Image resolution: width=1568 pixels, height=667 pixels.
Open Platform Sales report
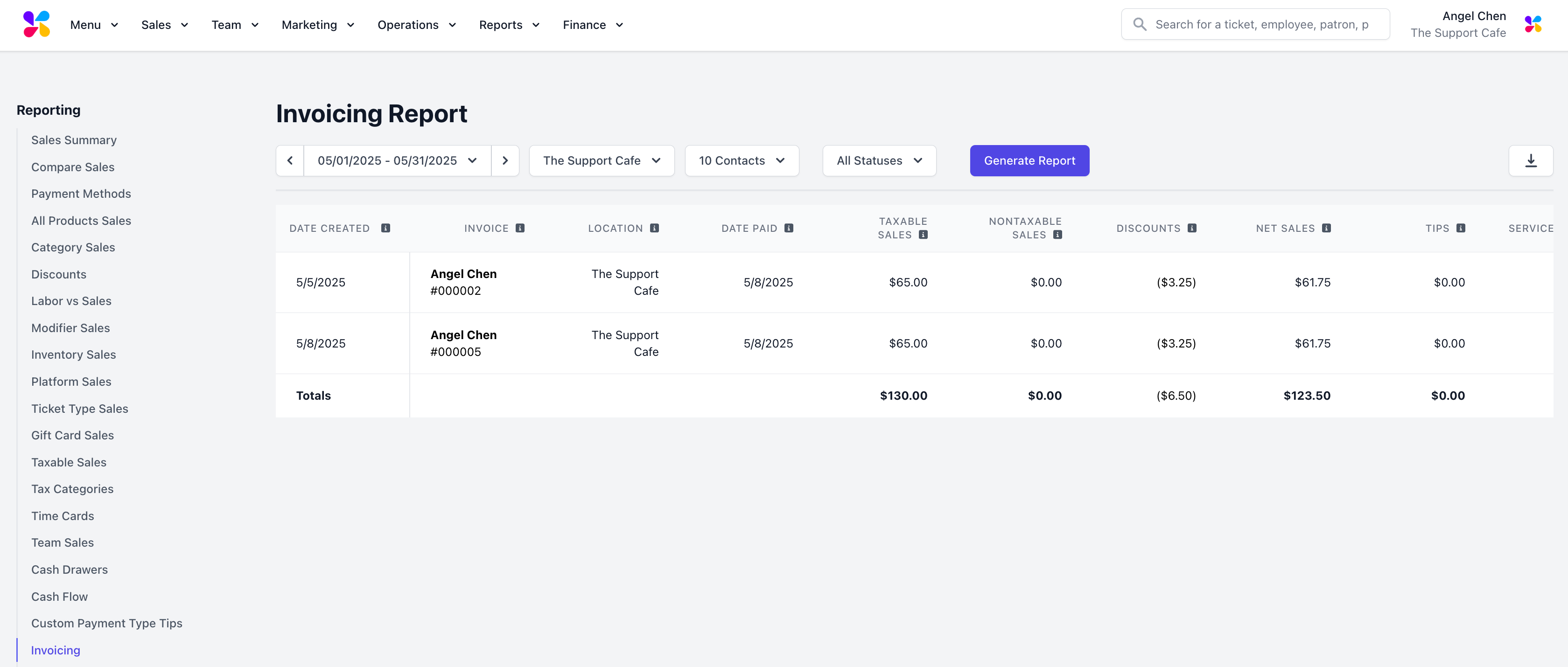(x=71, y=382)
